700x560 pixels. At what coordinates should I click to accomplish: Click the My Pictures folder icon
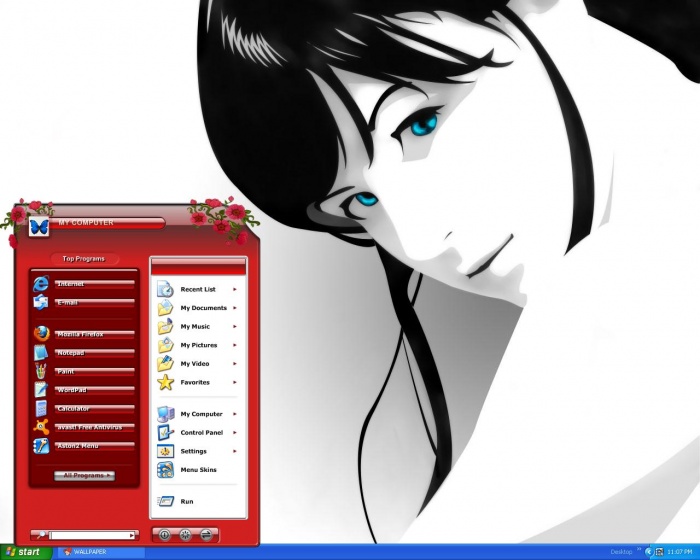click(165, 345)
